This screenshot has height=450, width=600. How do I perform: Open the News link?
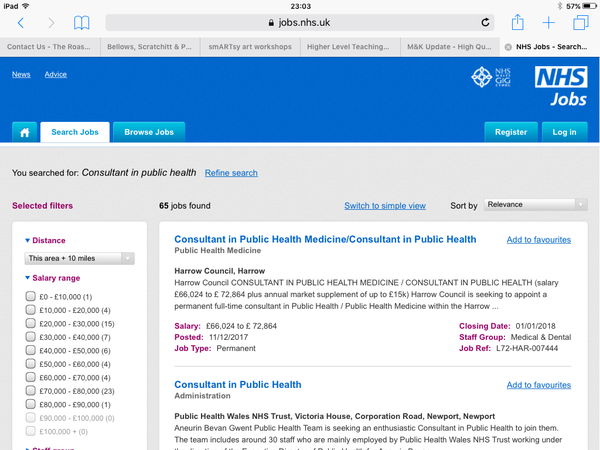[21, 74]
